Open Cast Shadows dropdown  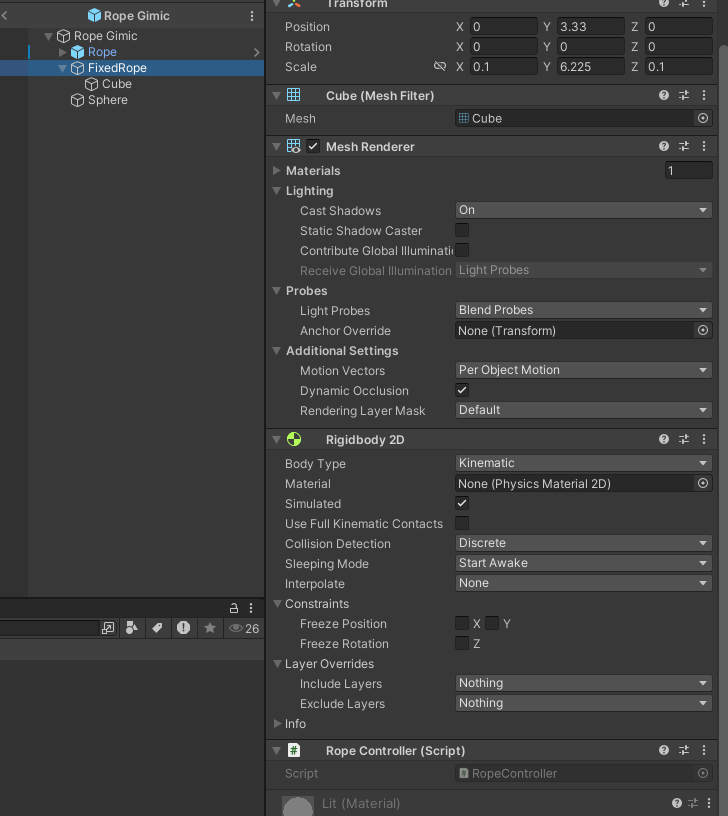583,210
